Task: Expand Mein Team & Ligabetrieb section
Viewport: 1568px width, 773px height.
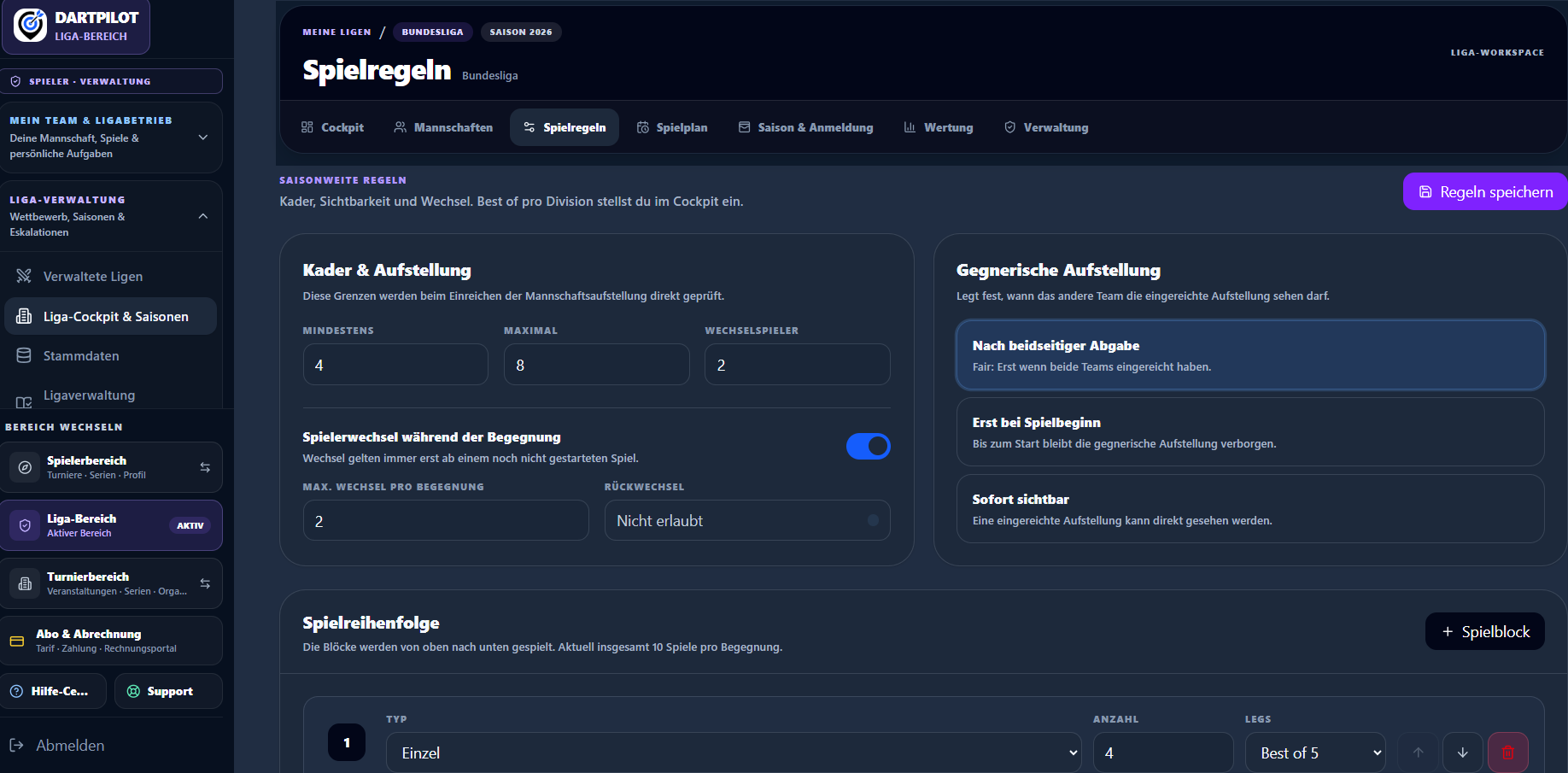Action: pos(112,137)
